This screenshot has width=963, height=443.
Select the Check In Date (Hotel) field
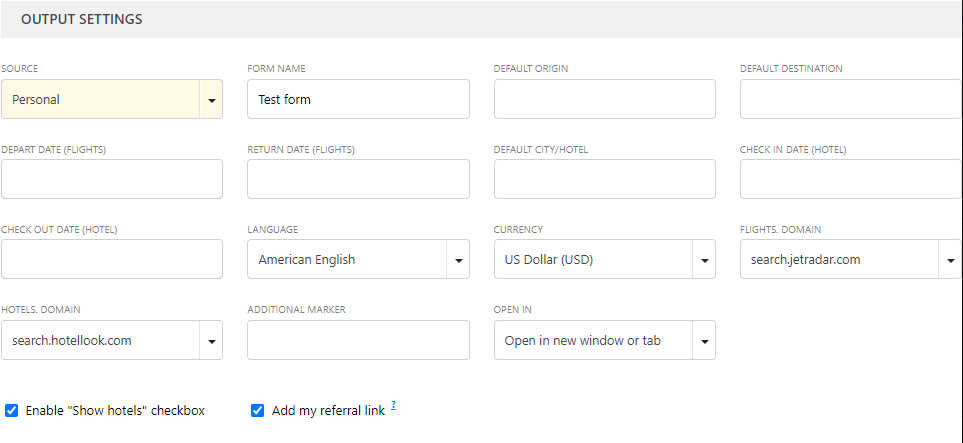tap(850, 179)
